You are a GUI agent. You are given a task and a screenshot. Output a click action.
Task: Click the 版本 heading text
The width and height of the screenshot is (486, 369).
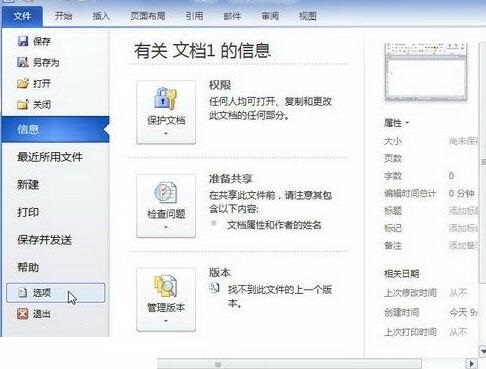tap(220, 273)
